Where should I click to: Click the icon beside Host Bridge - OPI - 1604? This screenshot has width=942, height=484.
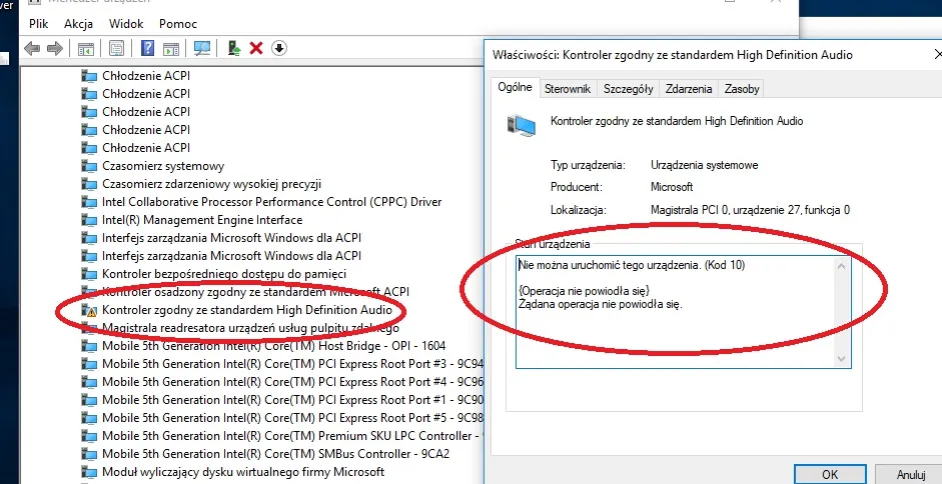pos(89,346)
